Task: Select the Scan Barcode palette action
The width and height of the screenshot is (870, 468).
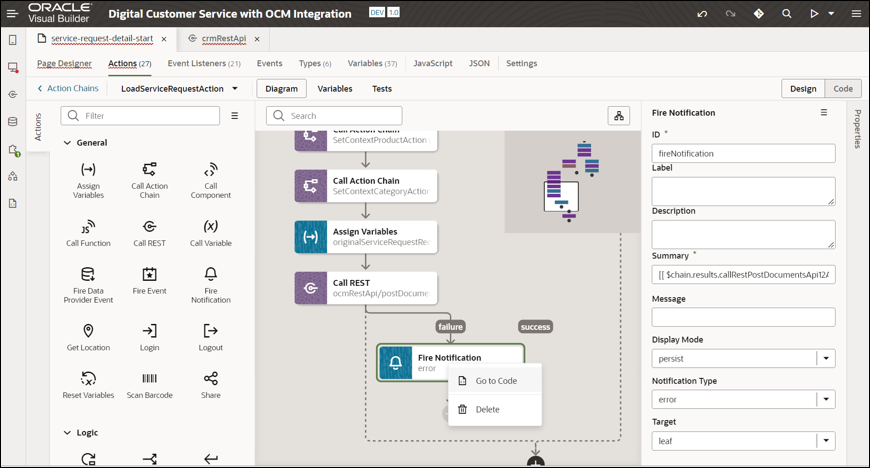Action: [x=149, y=385]
